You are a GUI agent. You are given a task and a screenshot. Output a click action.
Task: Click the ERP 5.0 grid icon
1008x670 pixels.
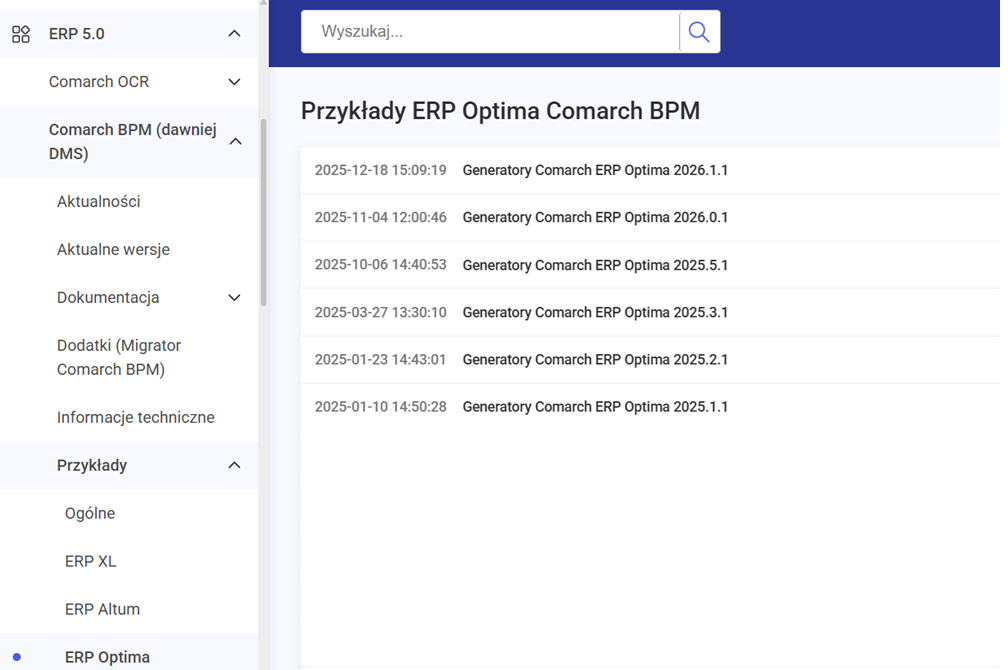coord(20,34)
